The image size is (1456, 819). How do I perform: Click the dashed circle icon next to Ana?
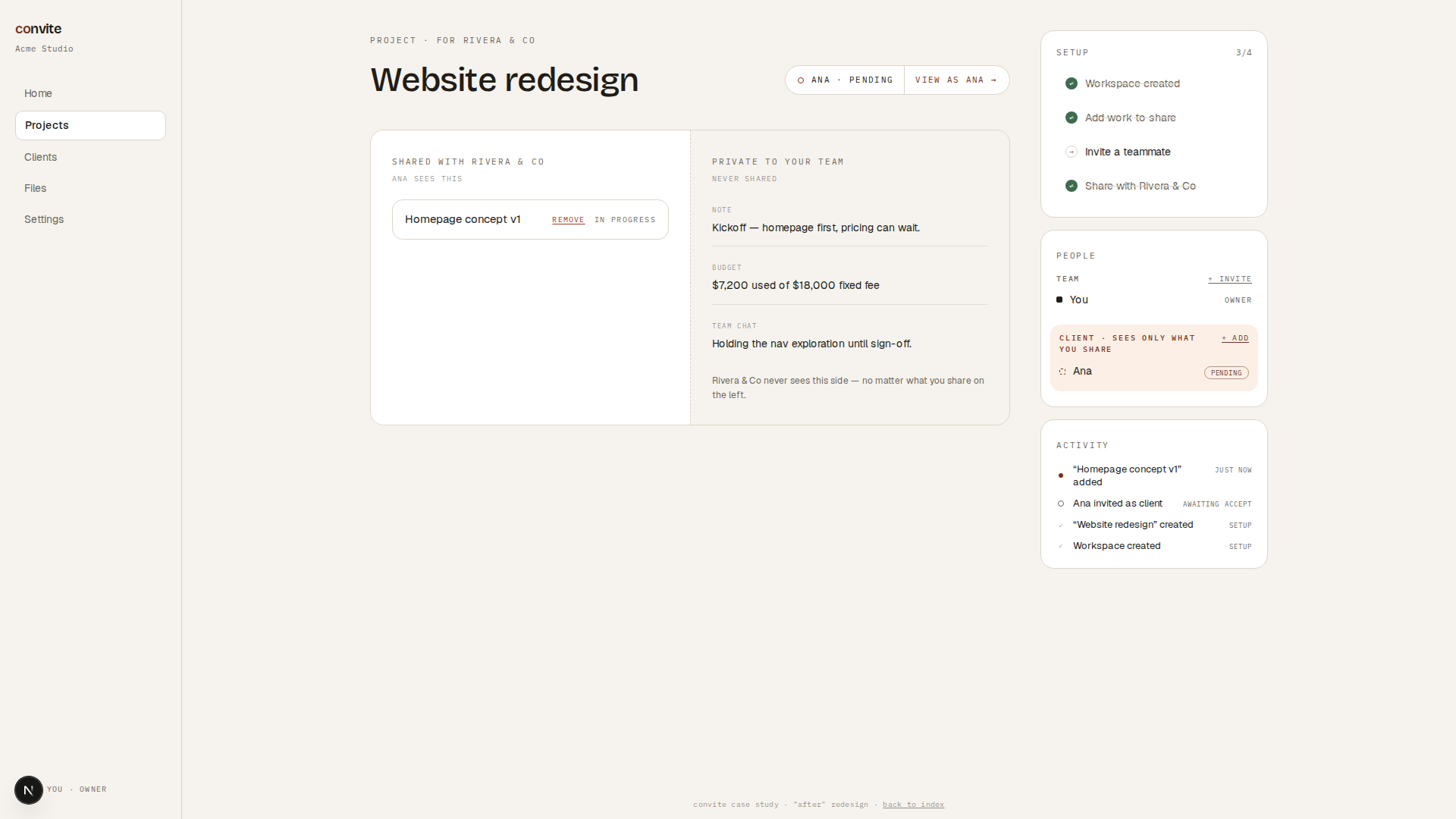tap(1062, 372)
